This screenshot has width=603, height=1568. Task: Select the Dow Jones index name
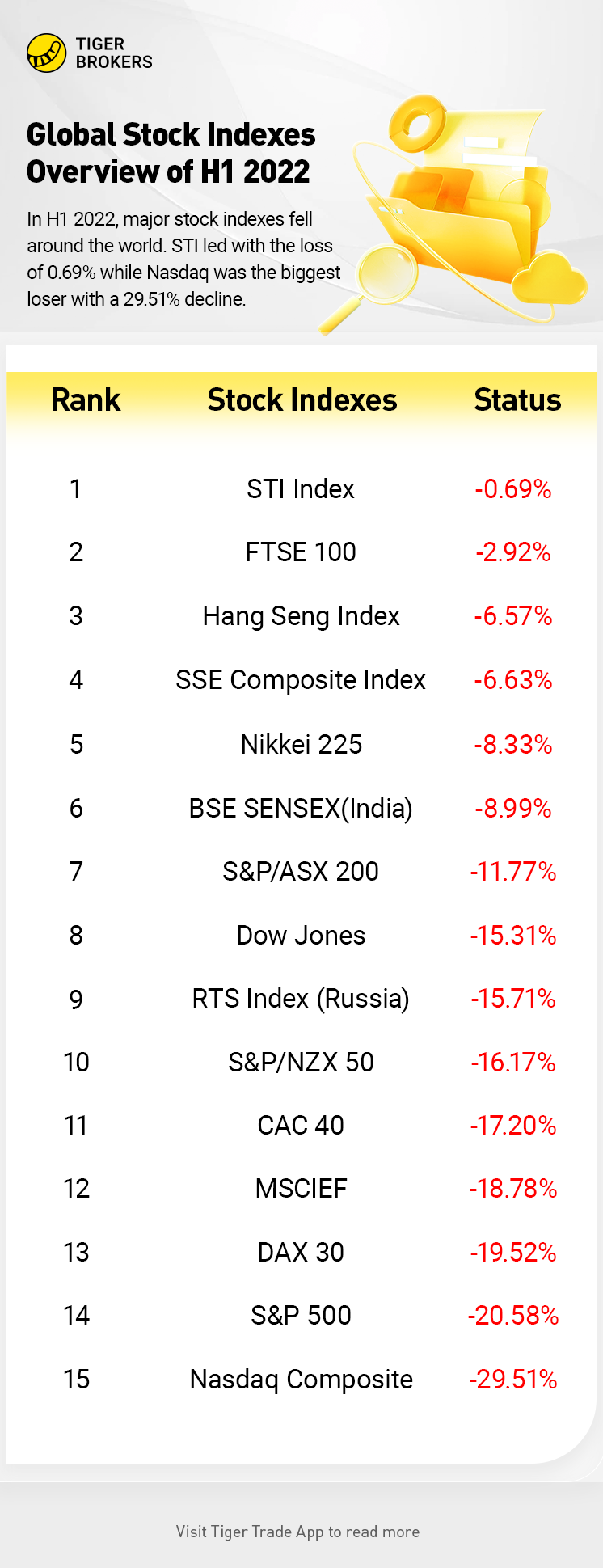(x=301, y=936)
